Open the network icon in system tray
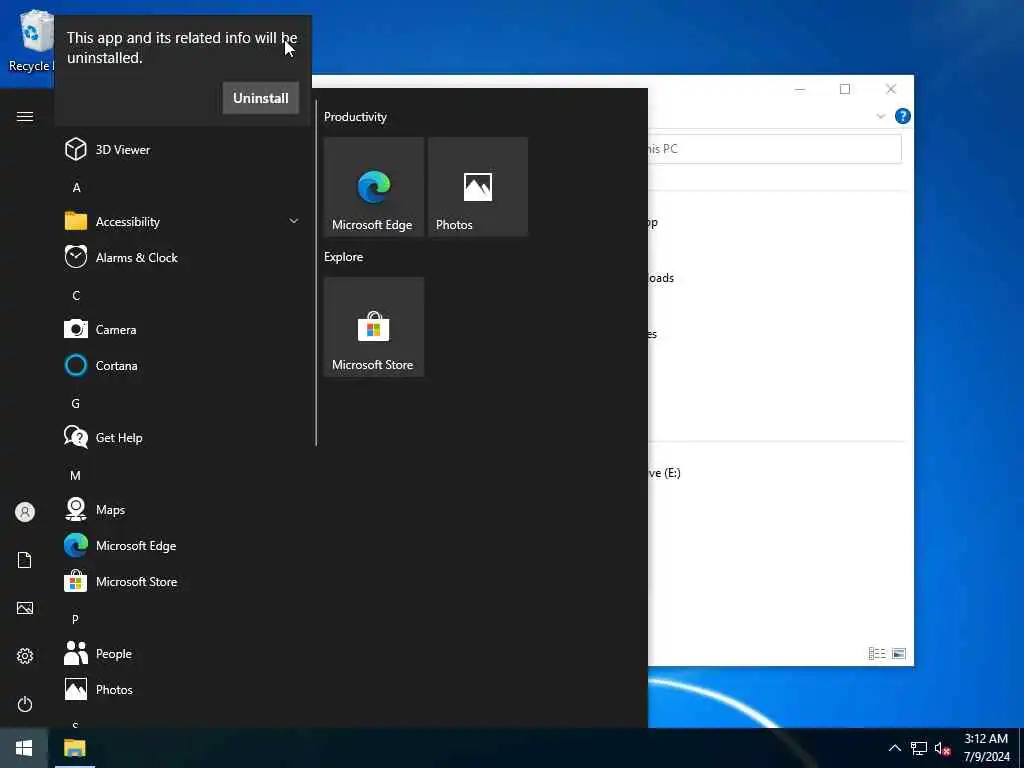Screen dimensions: 1024x768 point(919,748)
